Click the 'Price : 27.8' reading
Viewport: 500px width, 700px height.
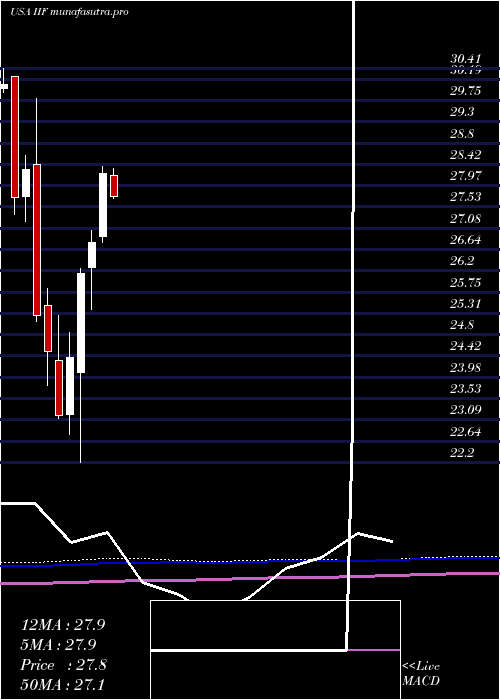pyautogui.click(x=63, y=665)
